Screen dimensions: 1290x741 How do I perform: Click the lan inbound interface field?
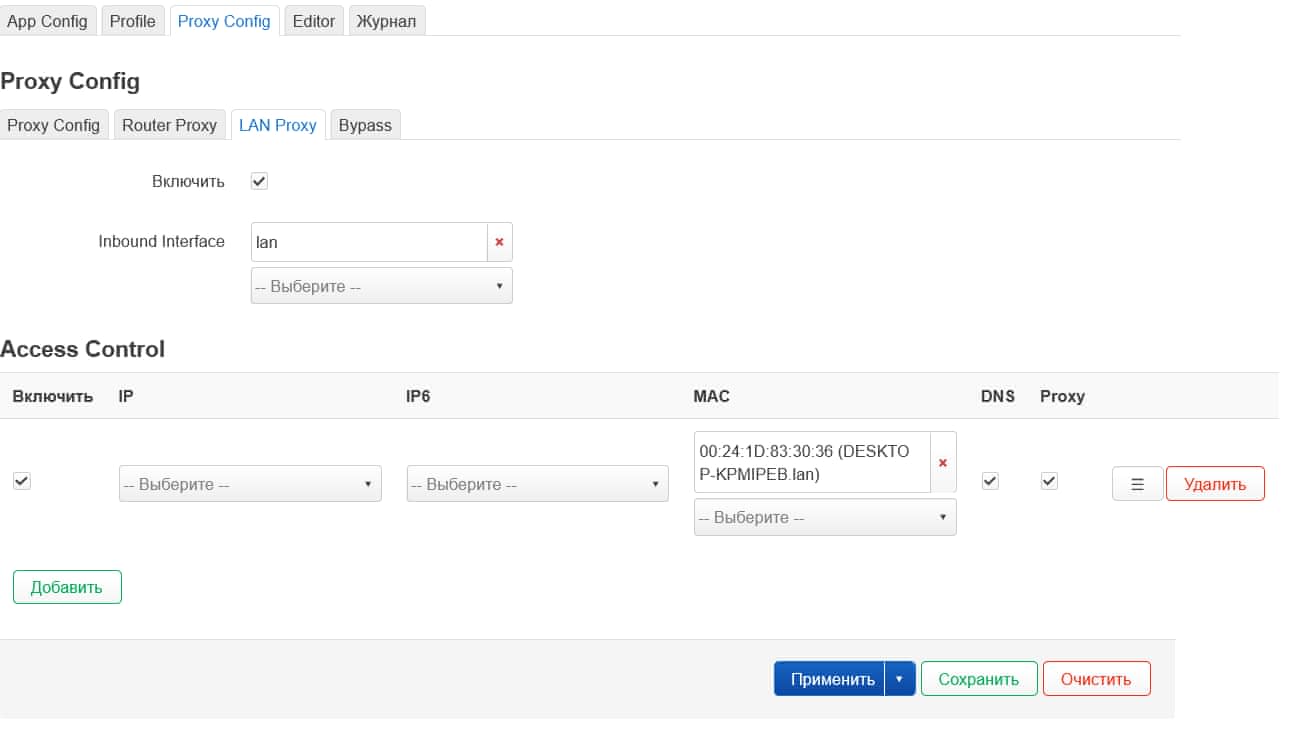click(x=368, y=242)
